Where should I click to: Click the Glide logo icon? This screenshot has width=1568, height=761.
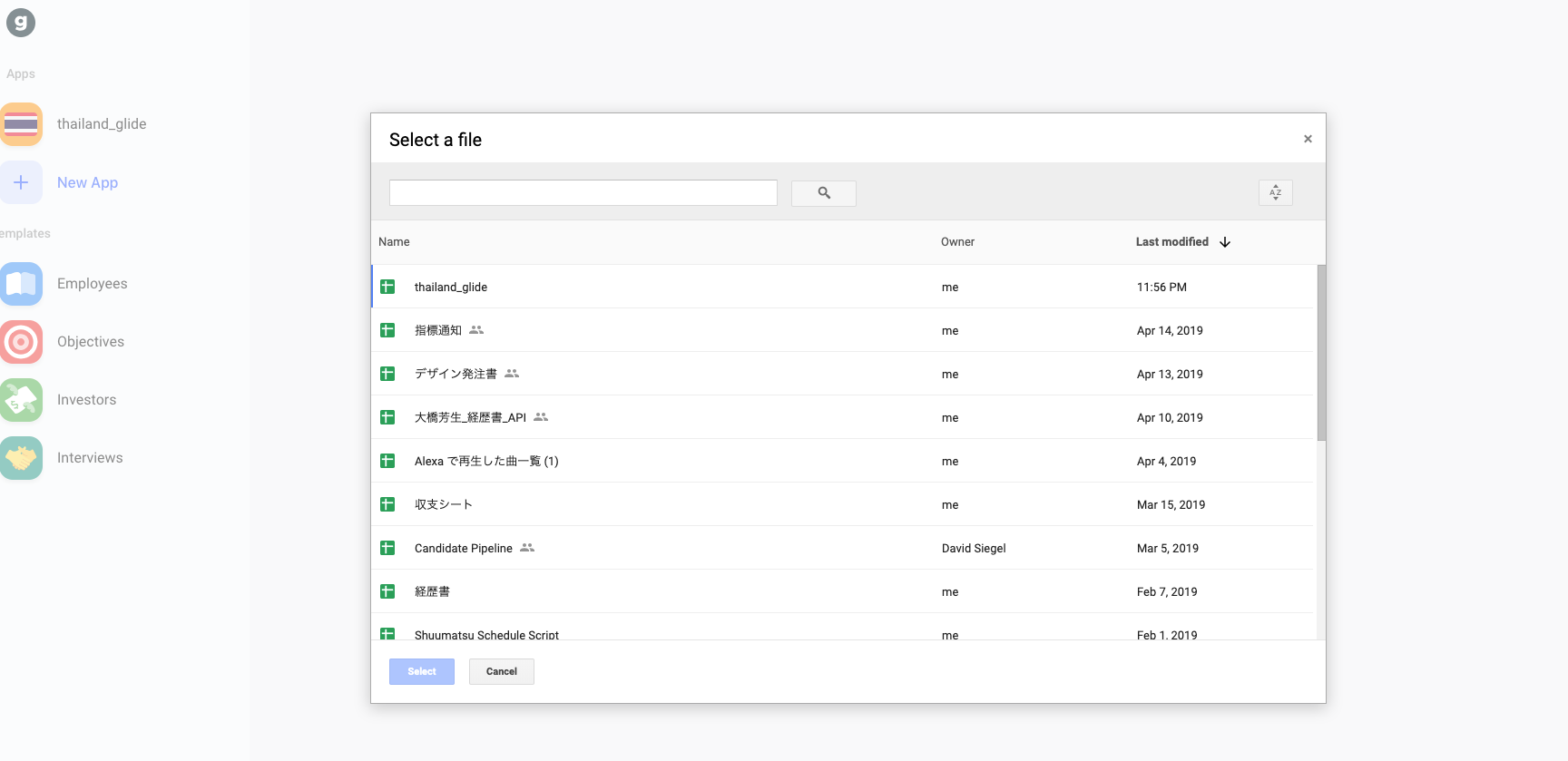21,23
